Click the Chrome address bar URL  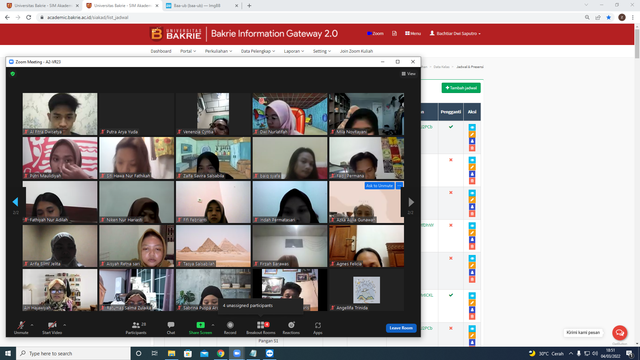coord(88,18)
